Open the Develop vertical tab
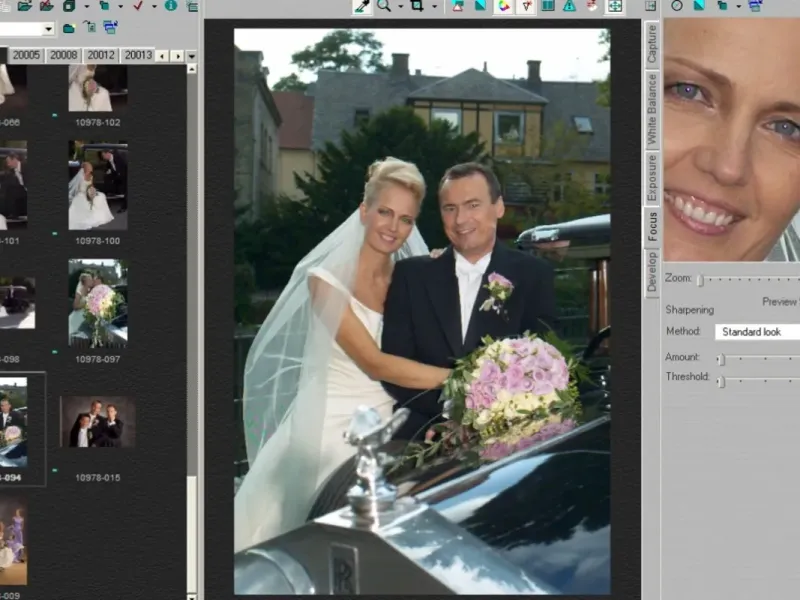 point(652,272)
